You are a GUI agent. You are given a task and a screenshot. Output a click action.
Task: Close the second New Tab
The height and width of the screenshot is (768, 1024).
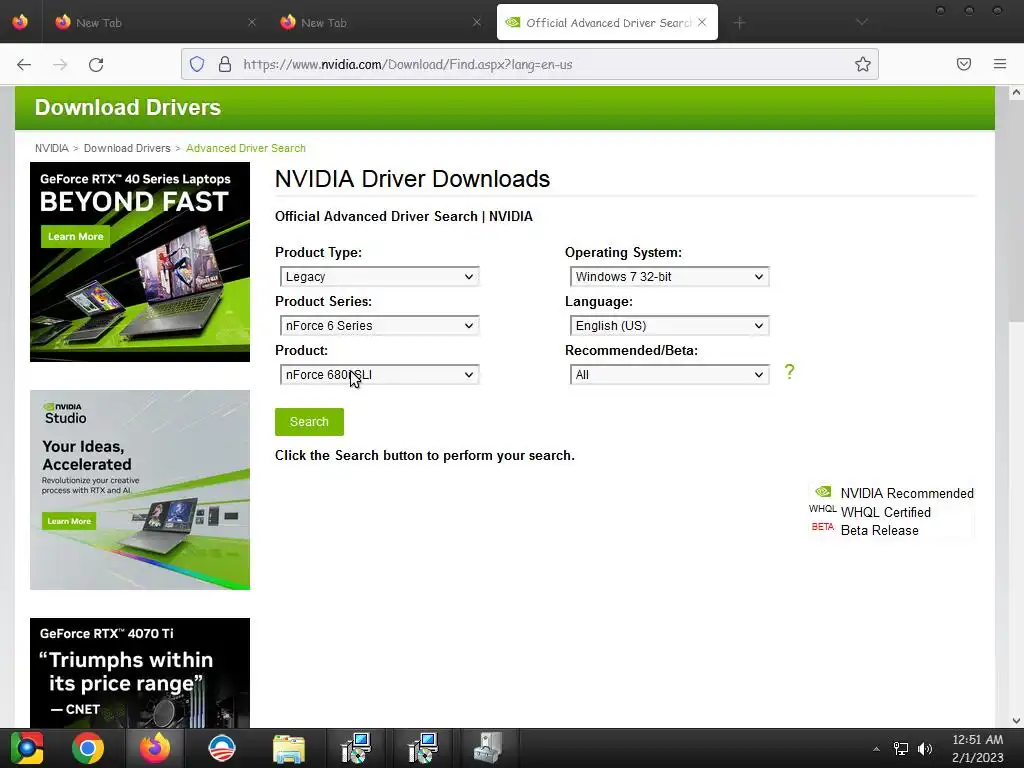point(477,22)
